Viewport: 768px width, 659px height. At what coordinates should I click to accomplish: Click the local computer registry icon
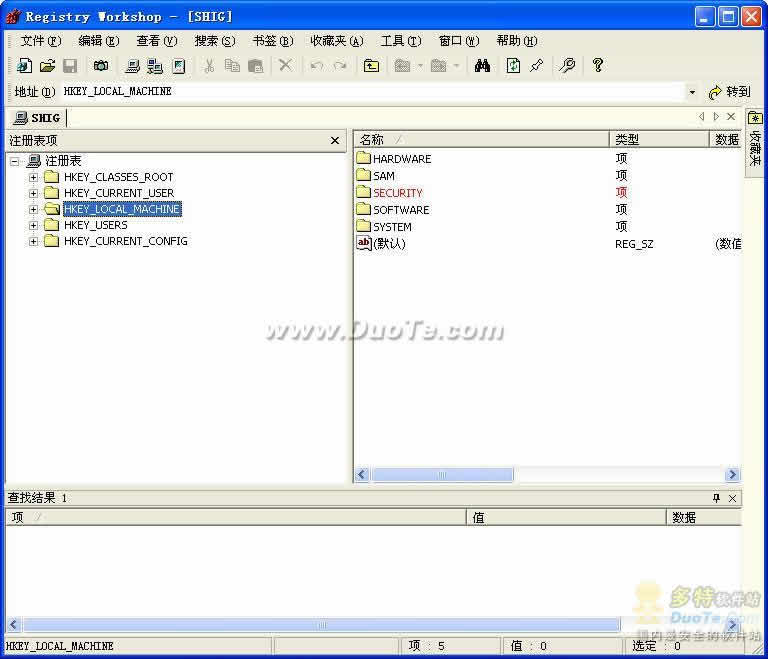coord(132,66)
